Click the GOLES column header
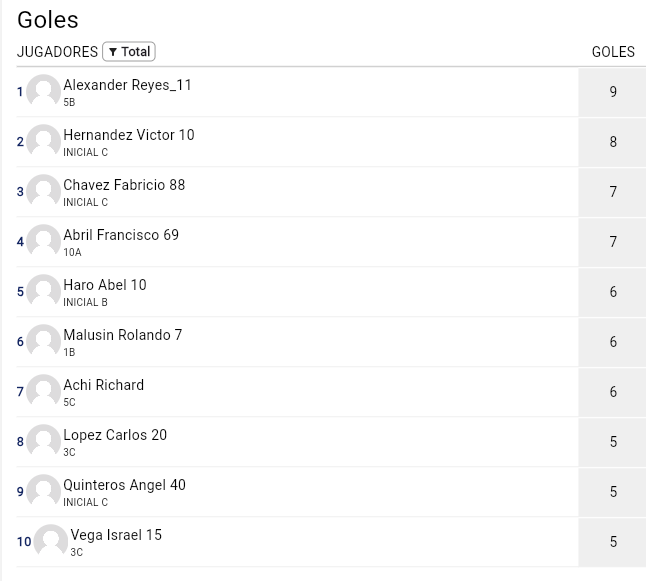The image size is (646, 581). (x=613, y=52)
